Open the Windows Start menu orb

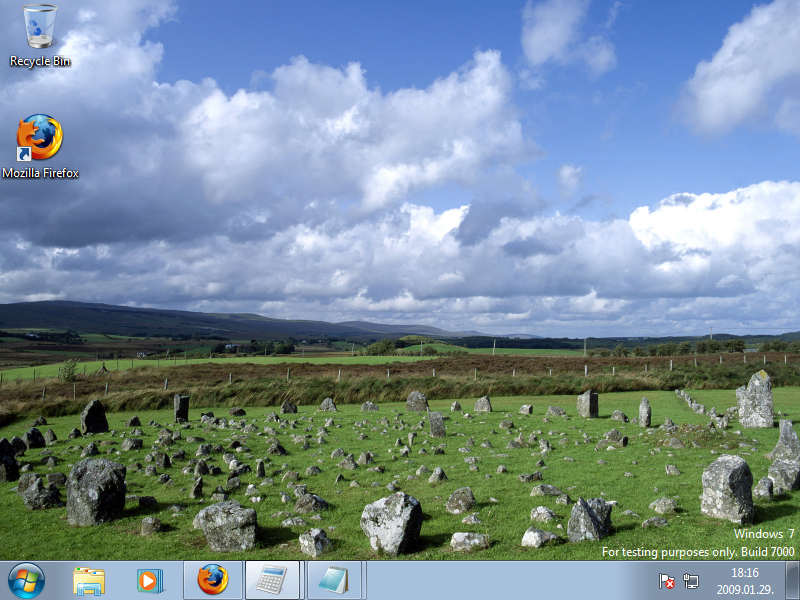pos(26,581)
